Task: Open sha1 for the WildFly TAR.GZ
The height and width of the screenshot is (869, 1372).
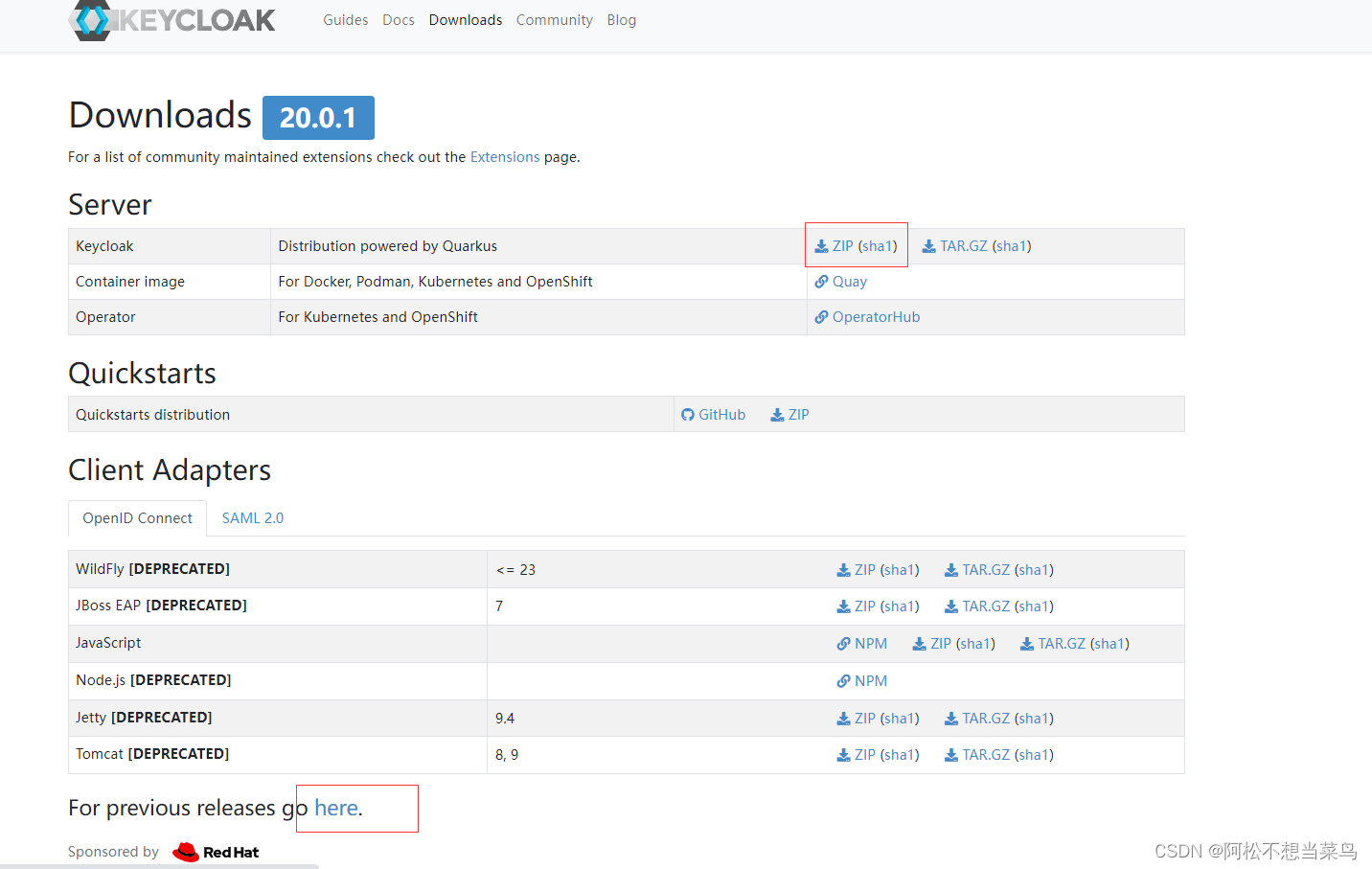Action: (x=1034, y=570)
